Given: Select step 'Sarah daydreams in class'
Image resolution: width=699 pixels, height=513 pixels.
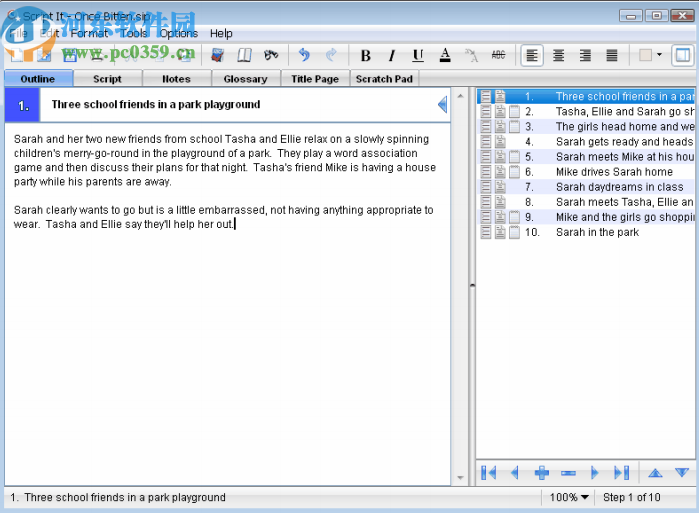Looking at the screenshot, I should [x=619, y=187].
